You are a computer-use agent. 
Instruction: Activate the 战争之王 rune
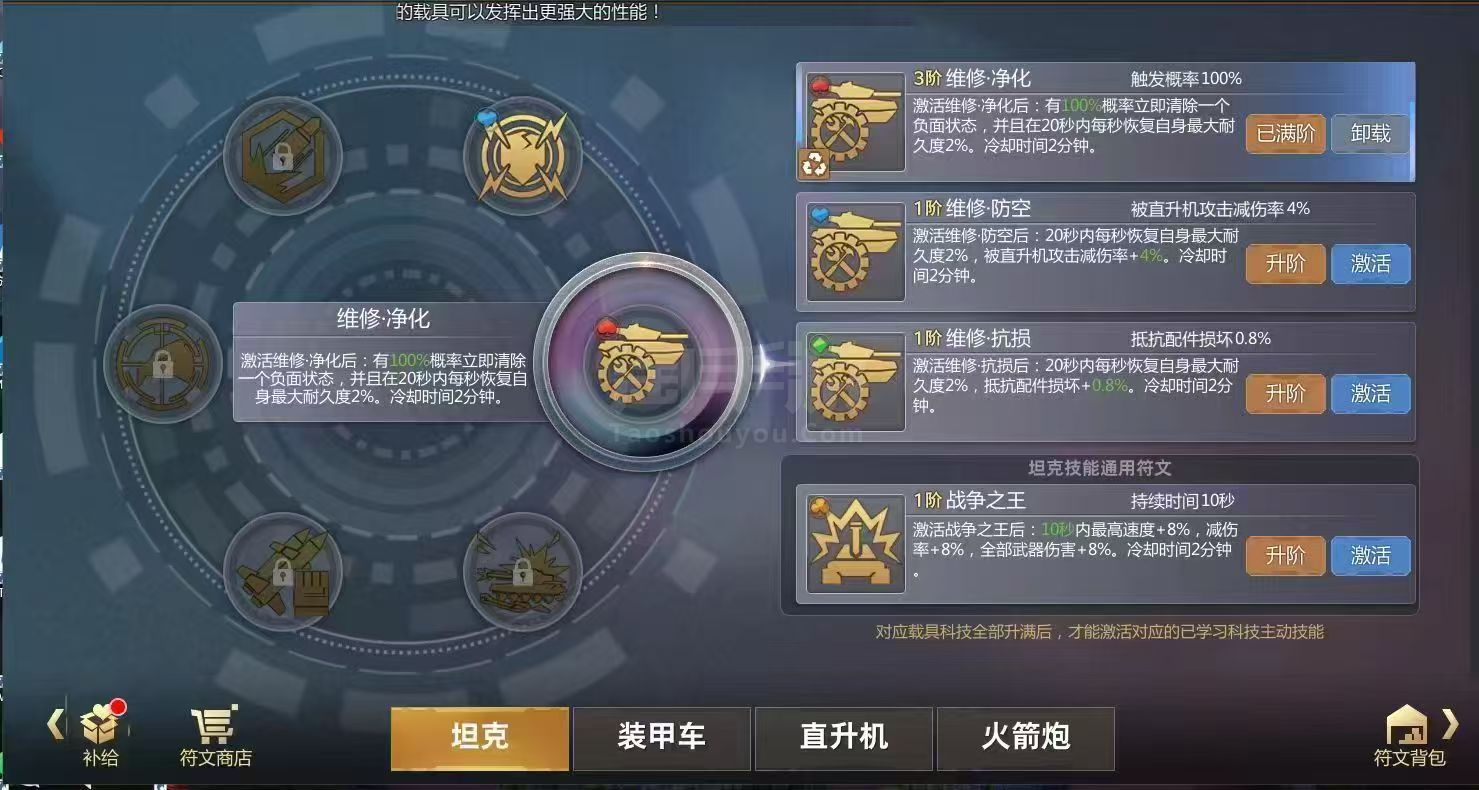(1370, 555)
